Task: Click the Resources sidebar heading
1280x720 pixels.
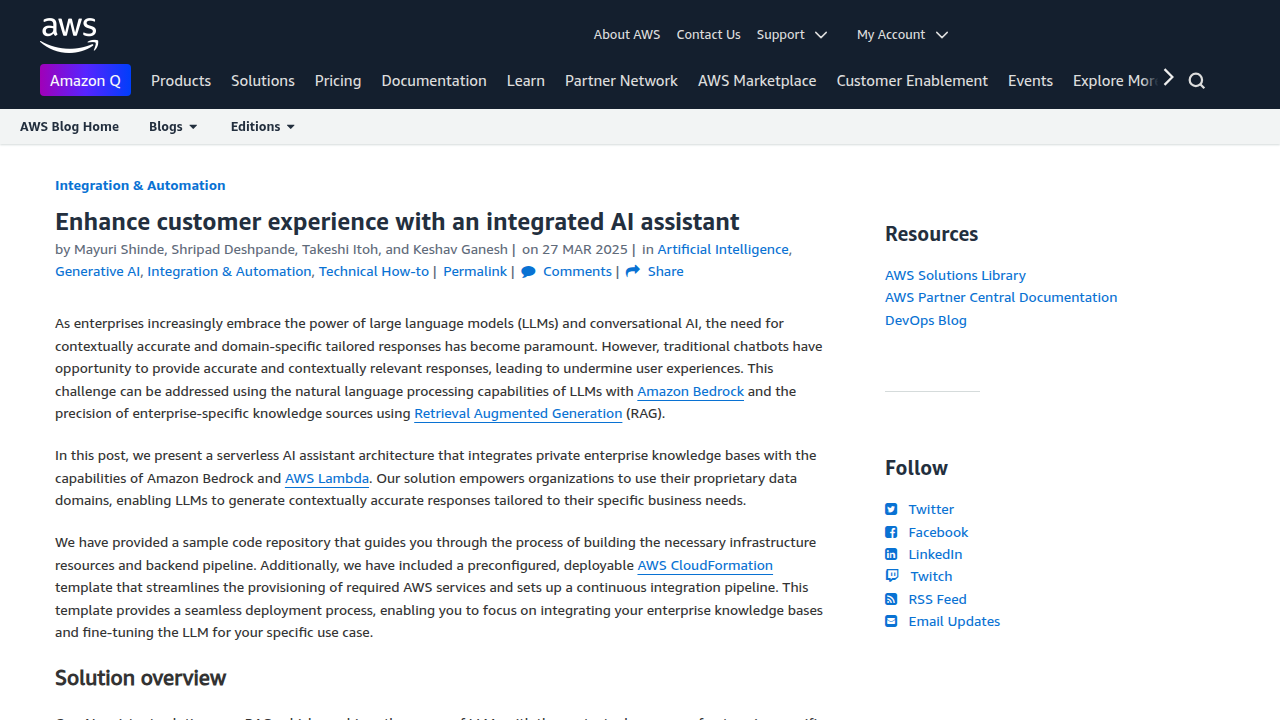Action: [x=931, y=234]
